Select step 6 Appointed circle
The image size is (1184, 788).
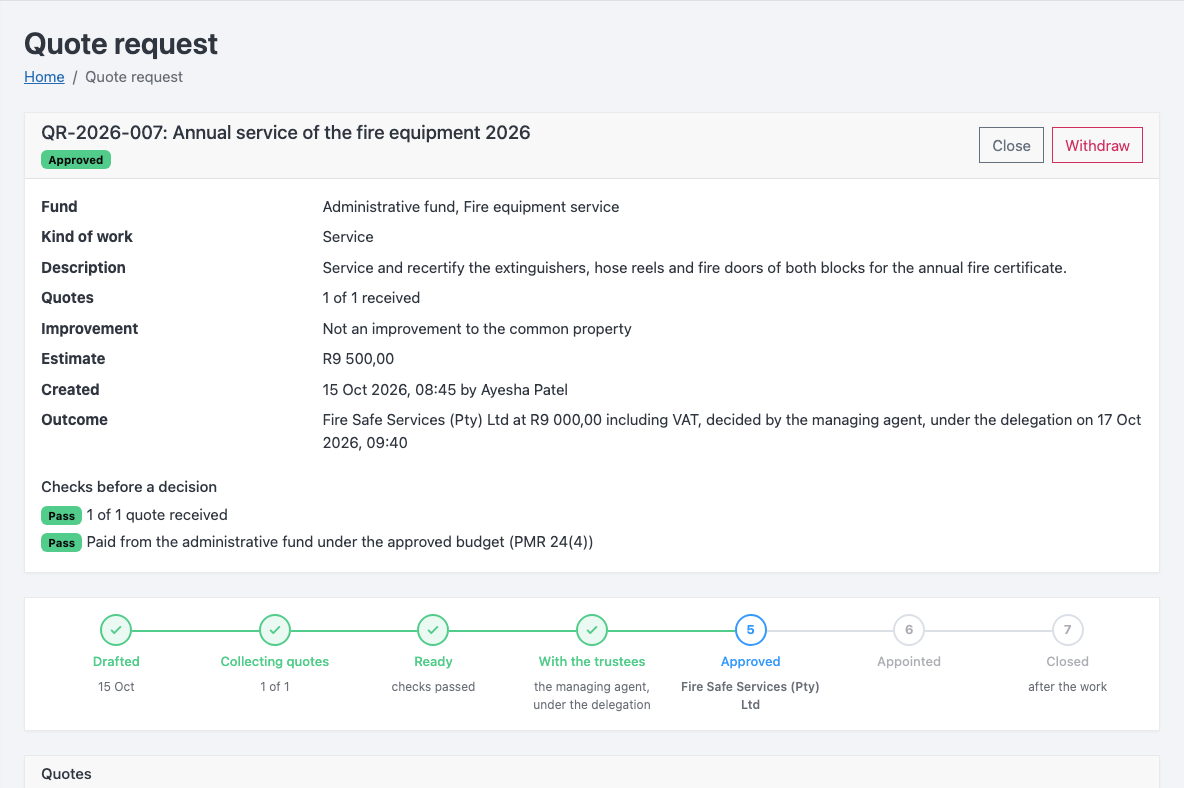pyautogui.click(x=909, y=629)
